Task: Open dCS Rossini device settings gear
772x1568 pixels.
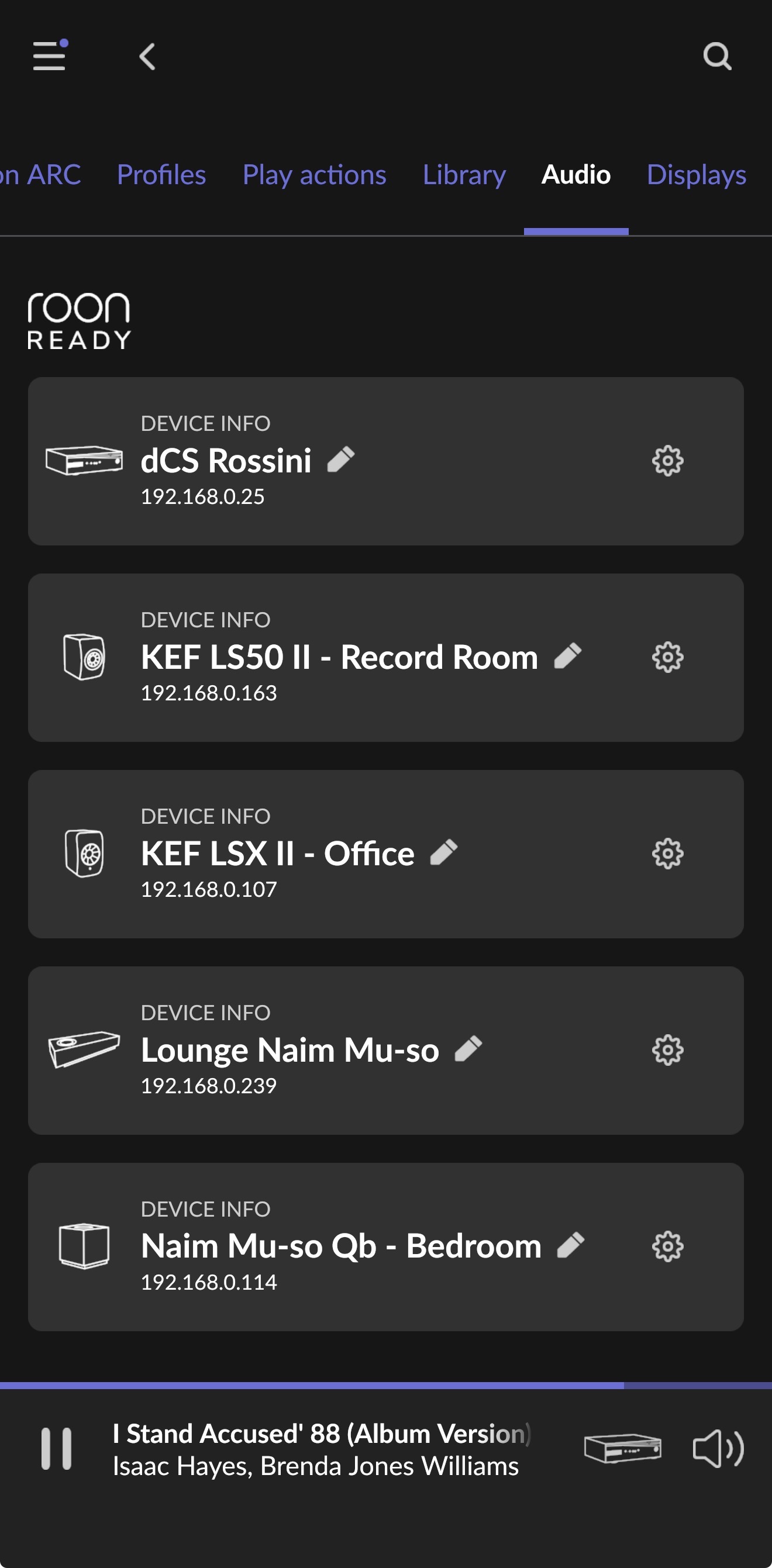Action: click(667, 461)
